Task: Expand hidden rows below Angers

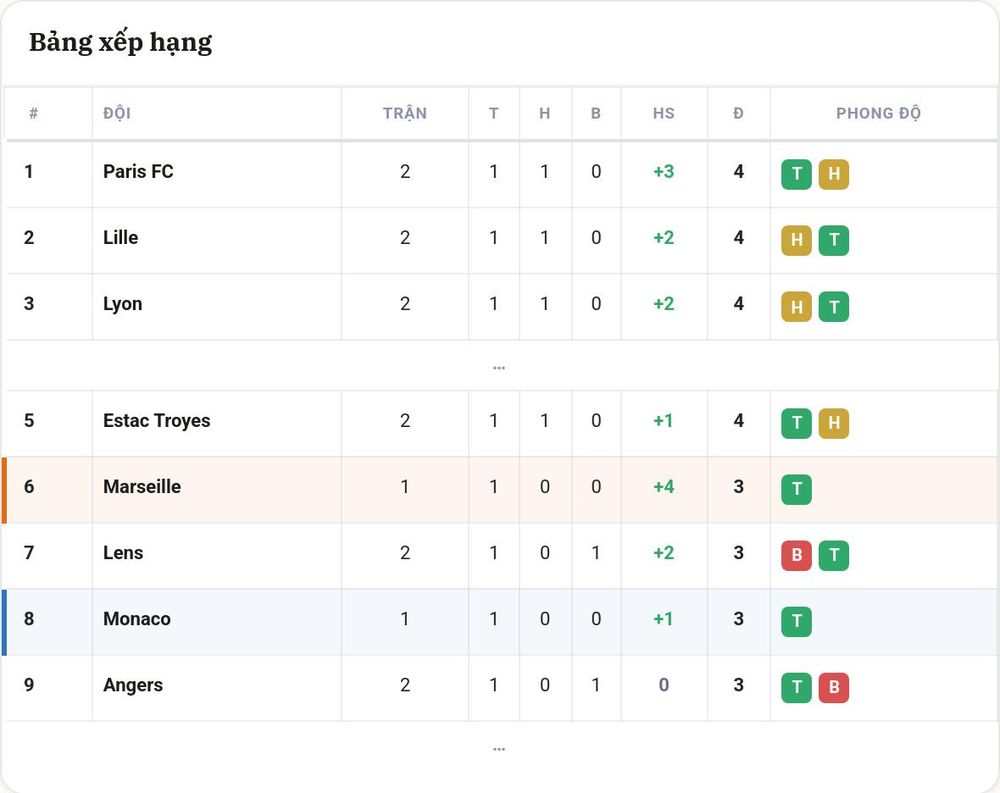Action: pos(499,749)
